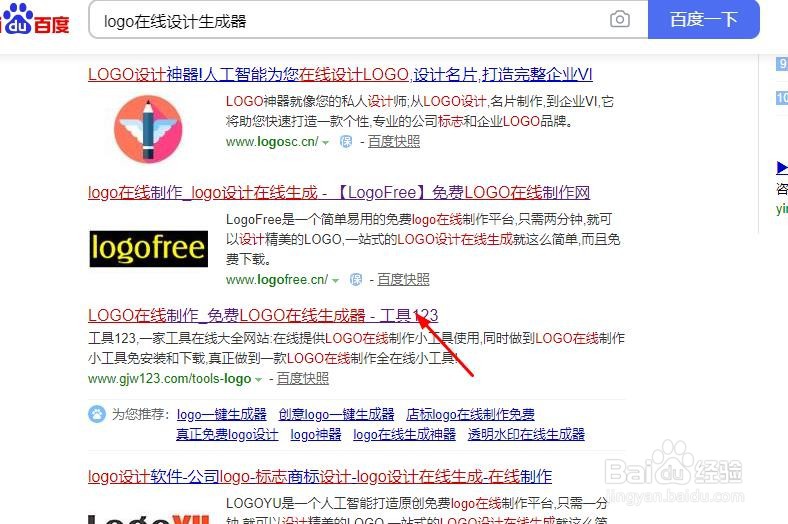Screen dimensions: 788x524
Task: Open 百度快照 for gjw123.com result
Action: point(303,378)
